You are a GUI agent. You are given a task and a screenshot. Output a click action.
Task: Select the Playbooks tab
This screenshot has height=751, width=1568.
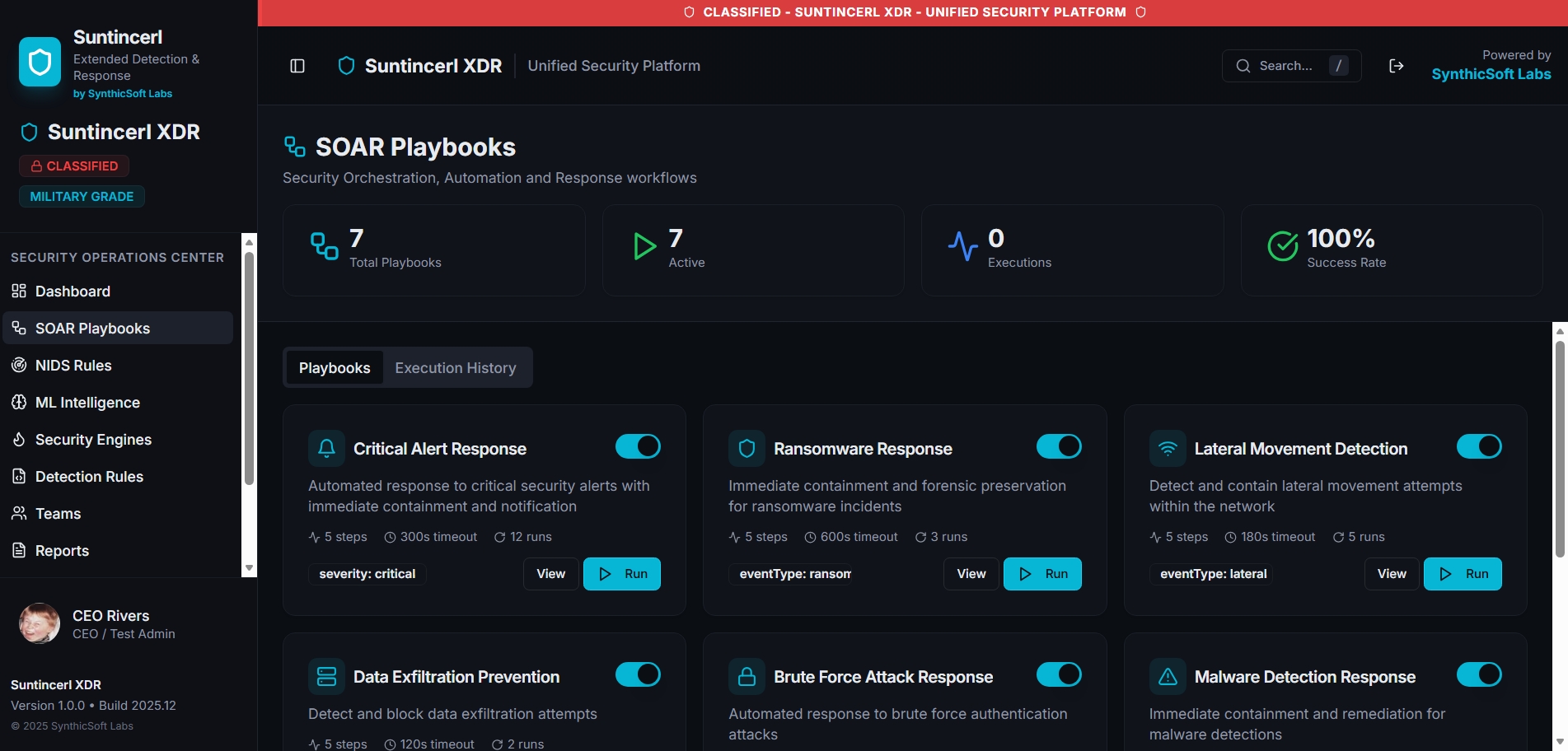tap(335, 367)
